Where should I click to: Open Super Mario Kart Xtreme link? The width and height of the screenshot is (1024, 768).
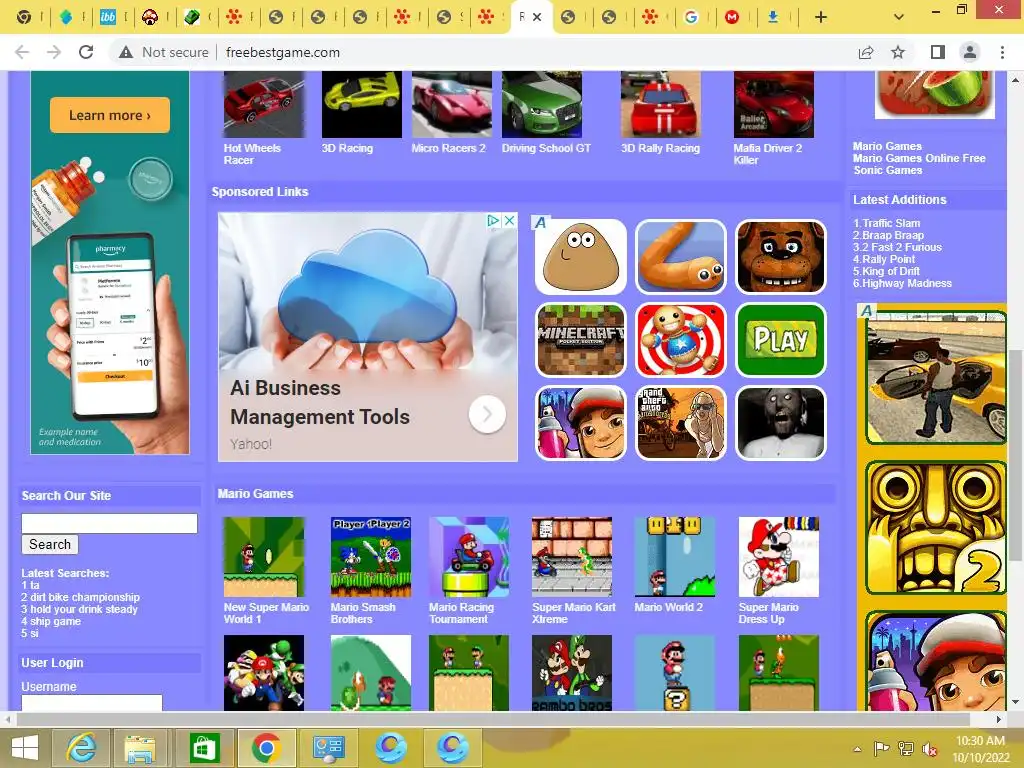click(573, 613)
